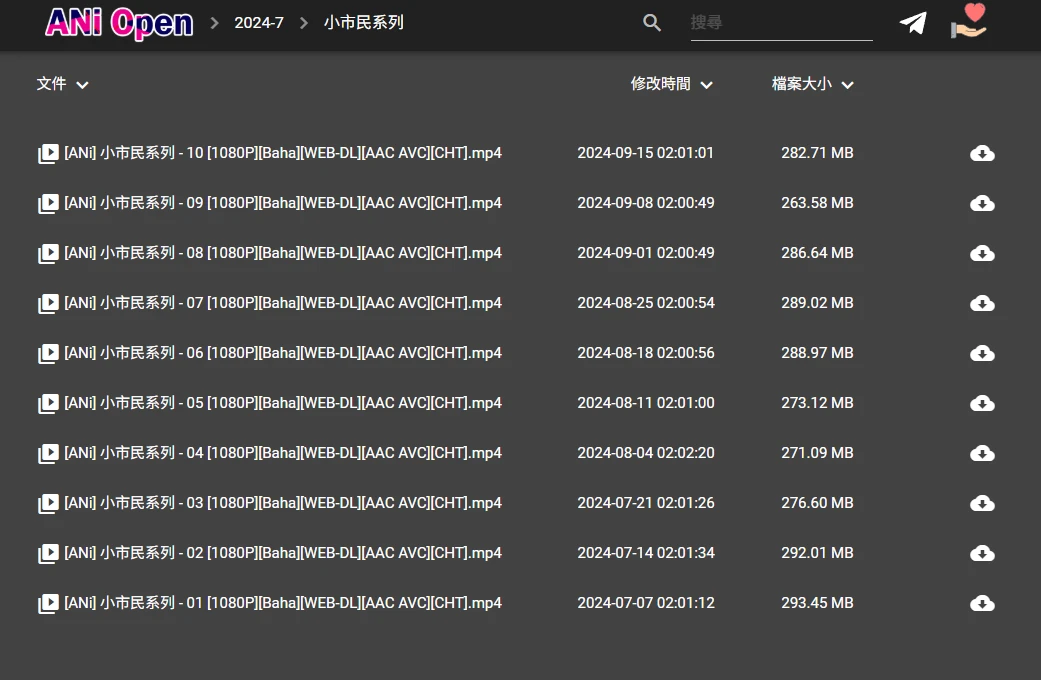
Task: Open 小市民系列 episode 05 file
Action: coord(283,403)
